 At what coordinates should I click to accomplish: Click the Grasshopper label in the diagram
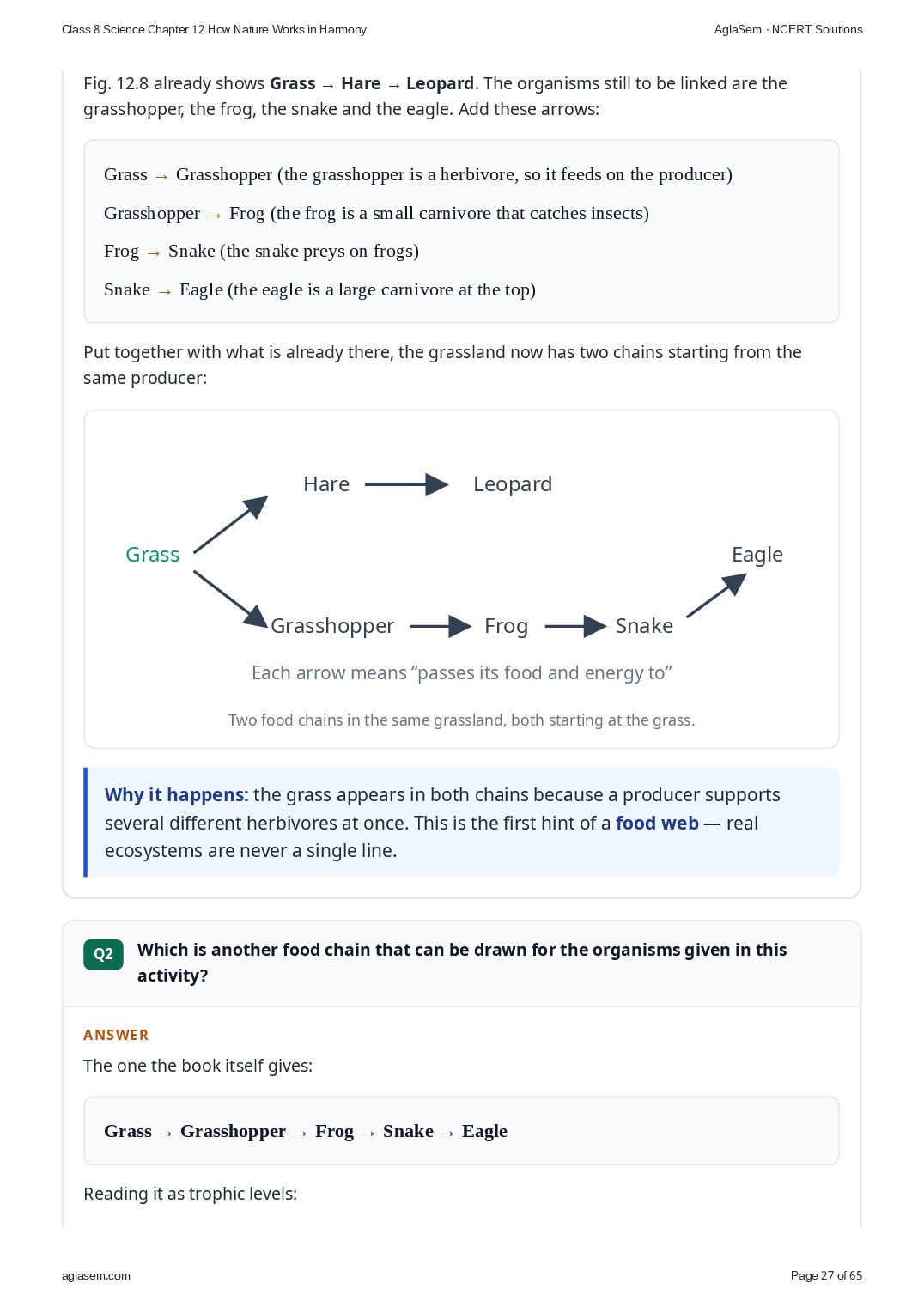[332, 626]
